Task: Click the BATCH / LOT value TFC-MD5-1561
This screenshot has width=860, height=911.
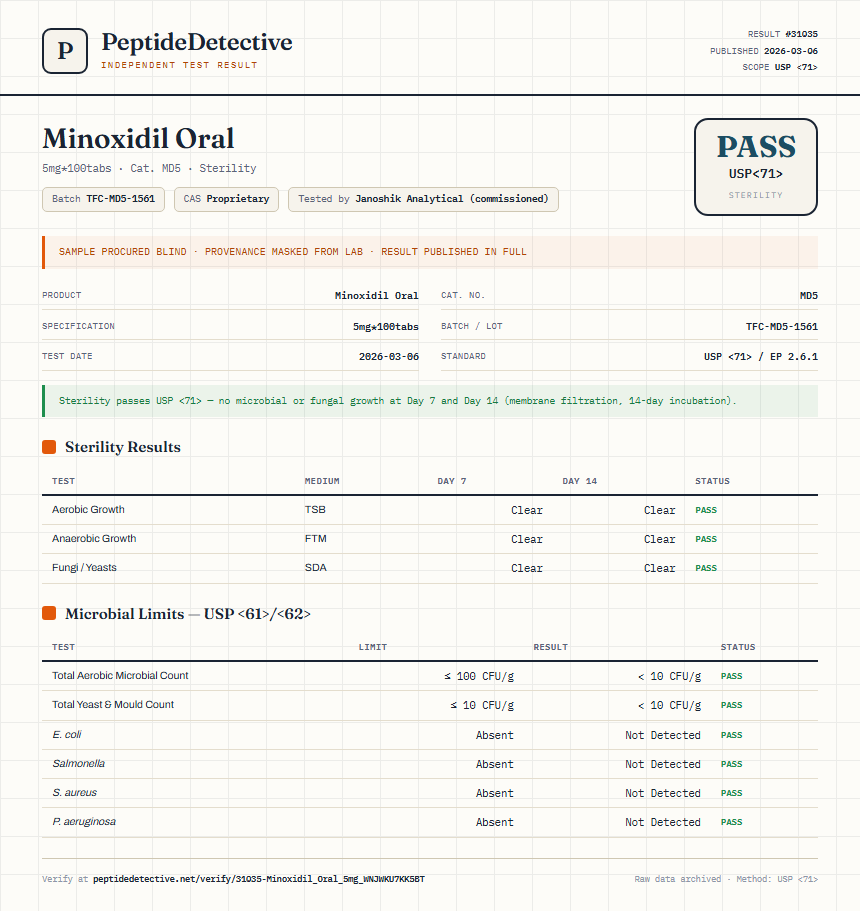Action: (782, 327)
